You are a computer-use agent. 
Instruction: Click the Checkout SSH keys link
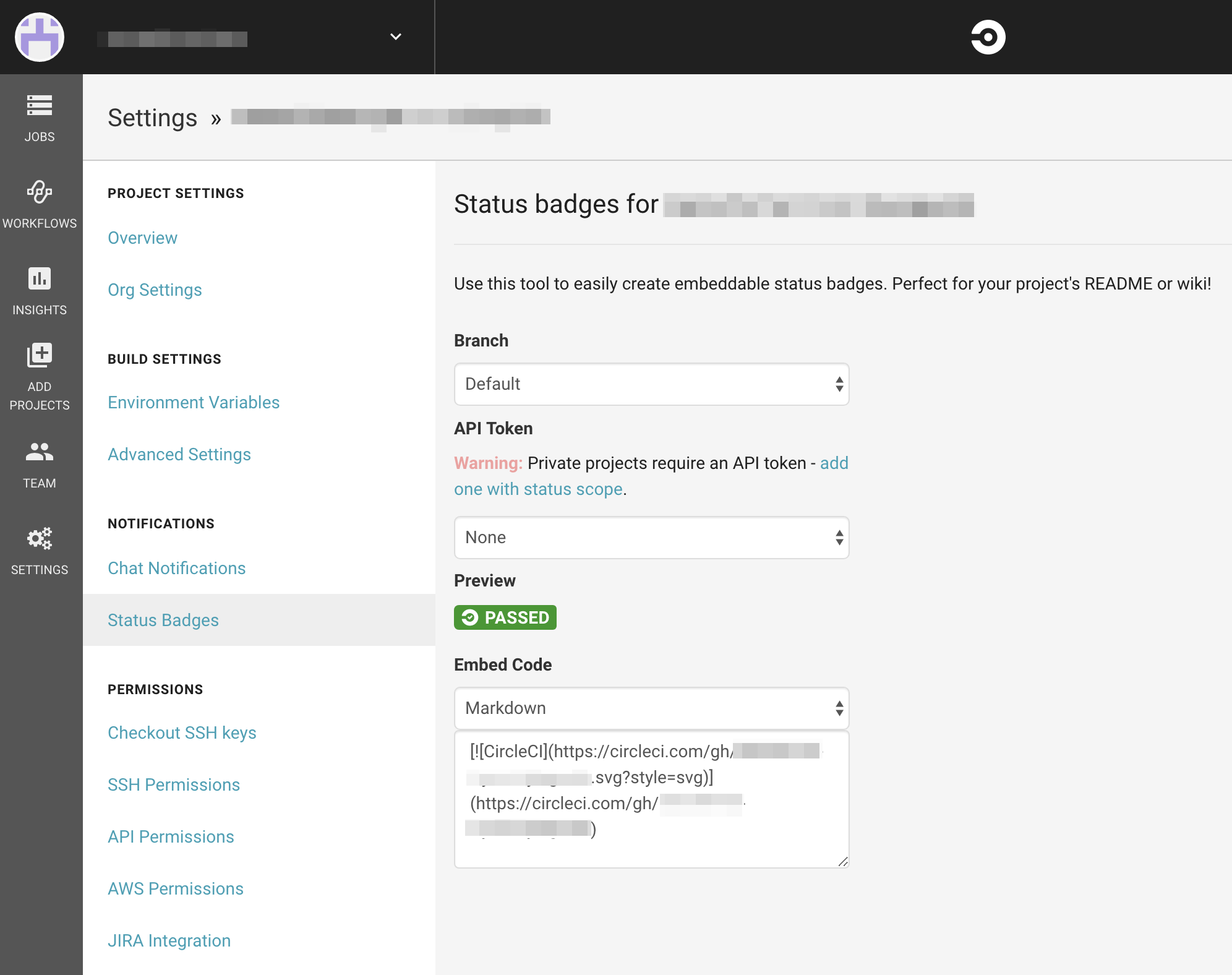click(182, 732)
